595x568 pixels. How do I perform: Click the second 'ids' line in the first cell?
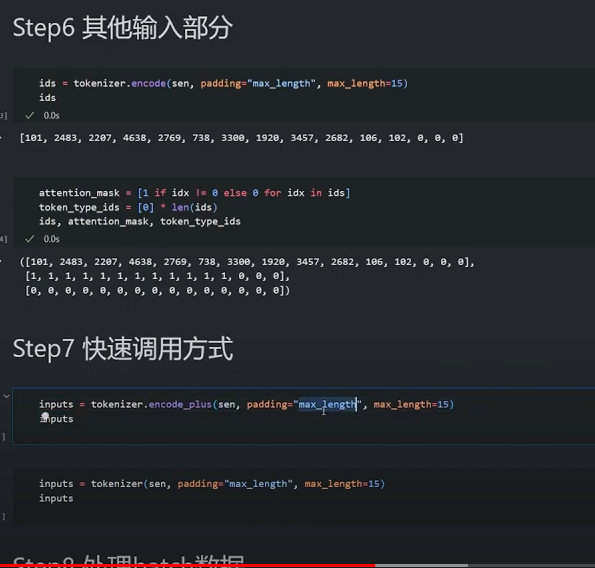47,98
